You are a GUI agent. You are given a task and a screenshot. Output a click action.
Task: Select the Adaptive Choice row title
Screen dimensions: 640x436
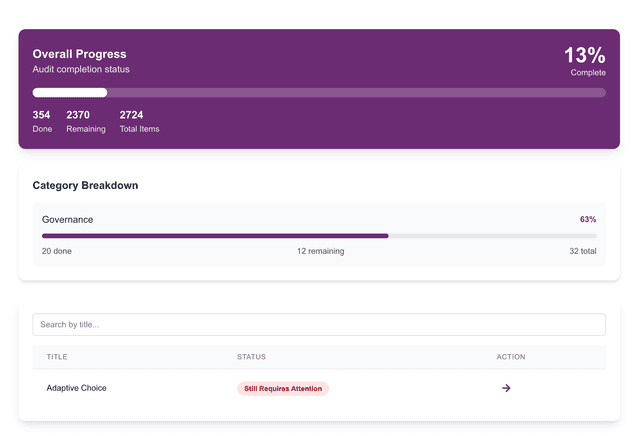pyautogui.click(x=76, y=388)
